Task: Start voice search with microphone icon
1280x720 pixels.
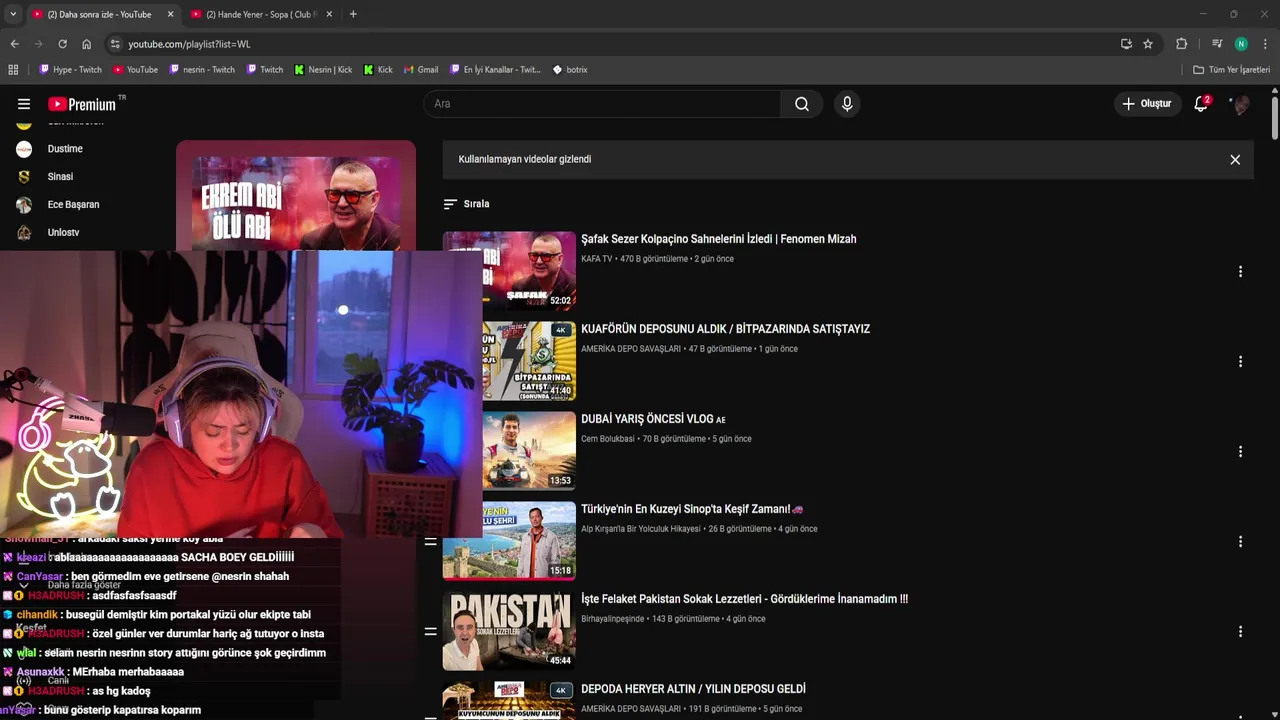Action: [847, 104]
